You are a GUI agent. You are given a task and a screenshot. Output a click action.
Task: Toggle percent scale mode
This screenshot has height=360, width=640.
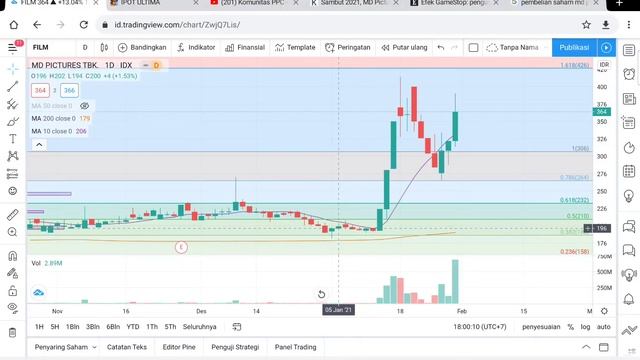click(571, 327)
